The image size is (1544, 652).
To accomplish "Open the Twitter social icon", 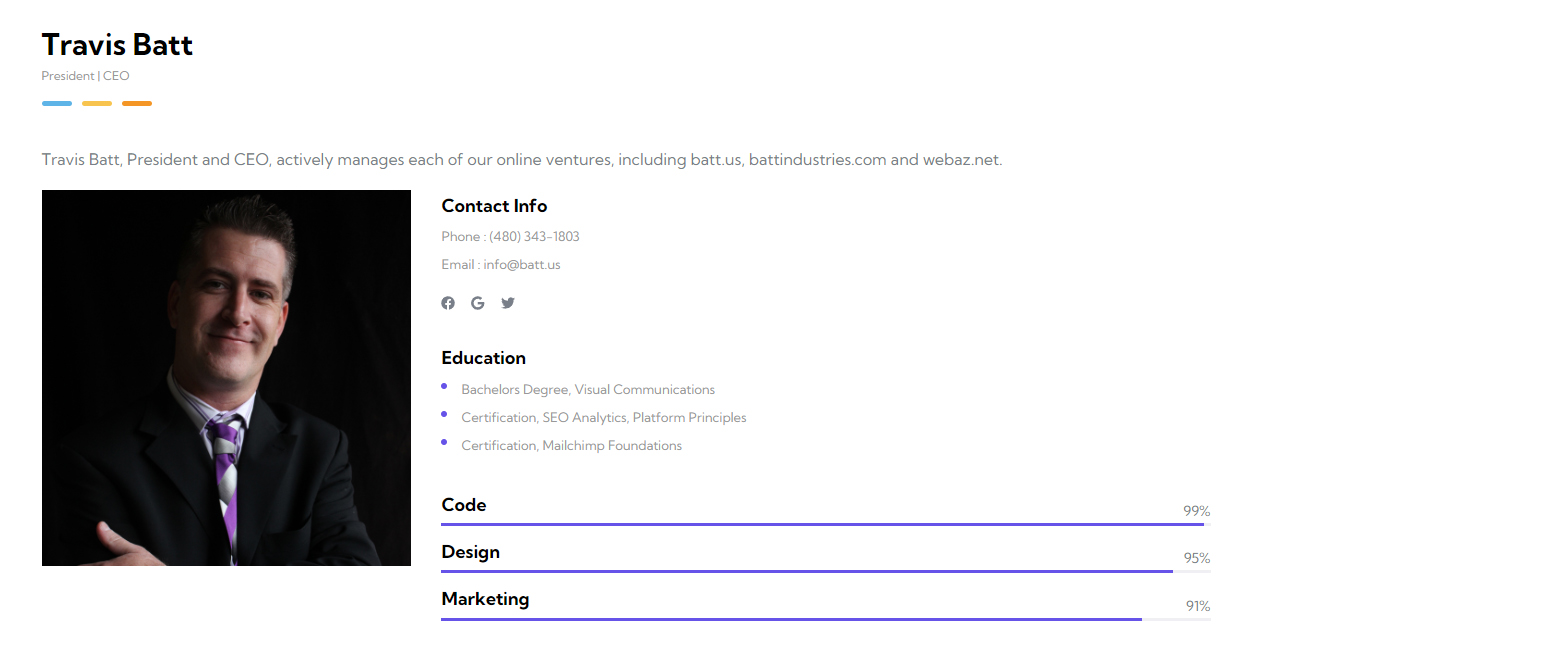I will (508, 303).
